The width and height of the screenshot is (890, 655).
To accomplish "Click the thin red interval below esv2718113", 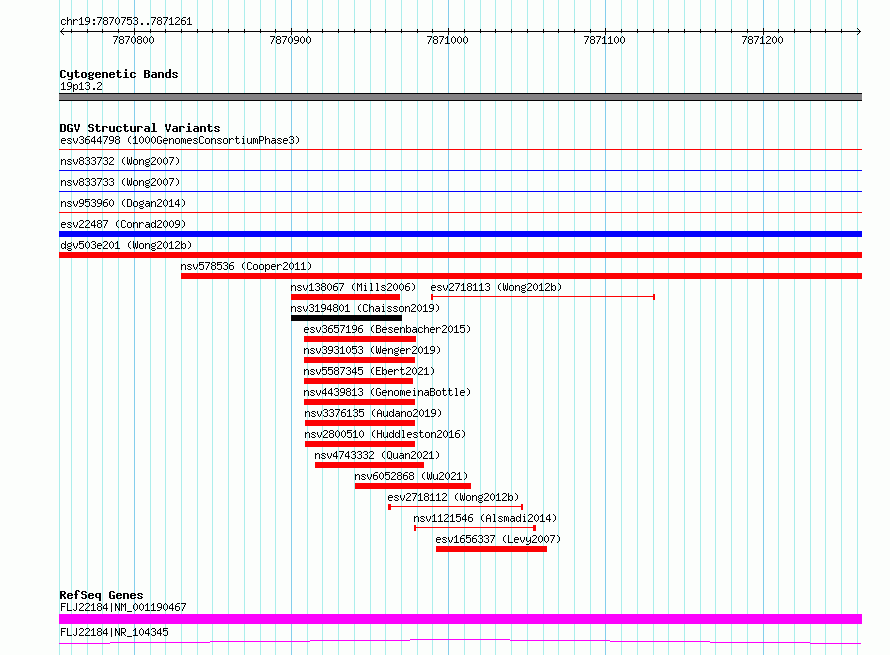I will (x=543, y=297).
